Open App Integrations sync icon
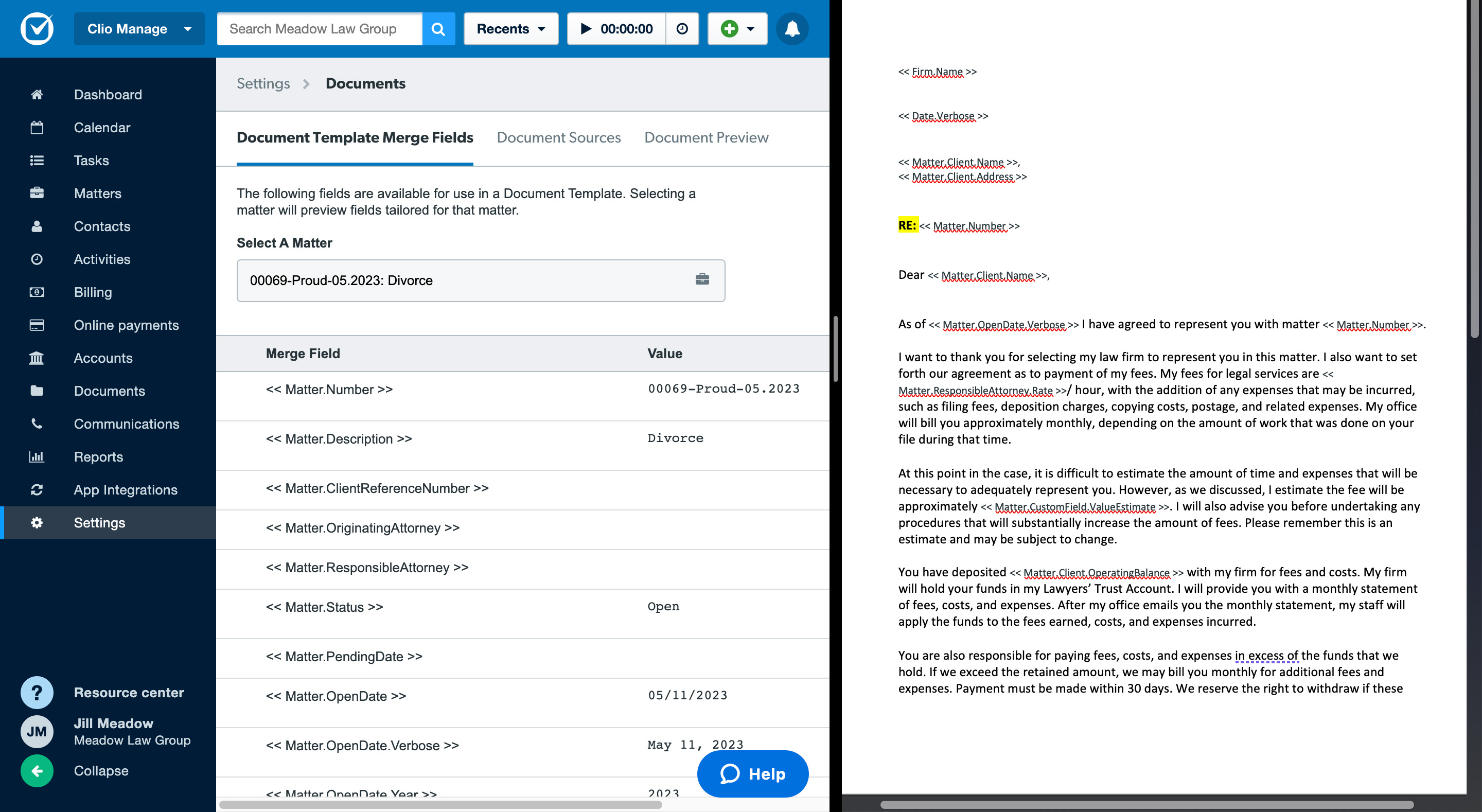 (x=37, y=490)
